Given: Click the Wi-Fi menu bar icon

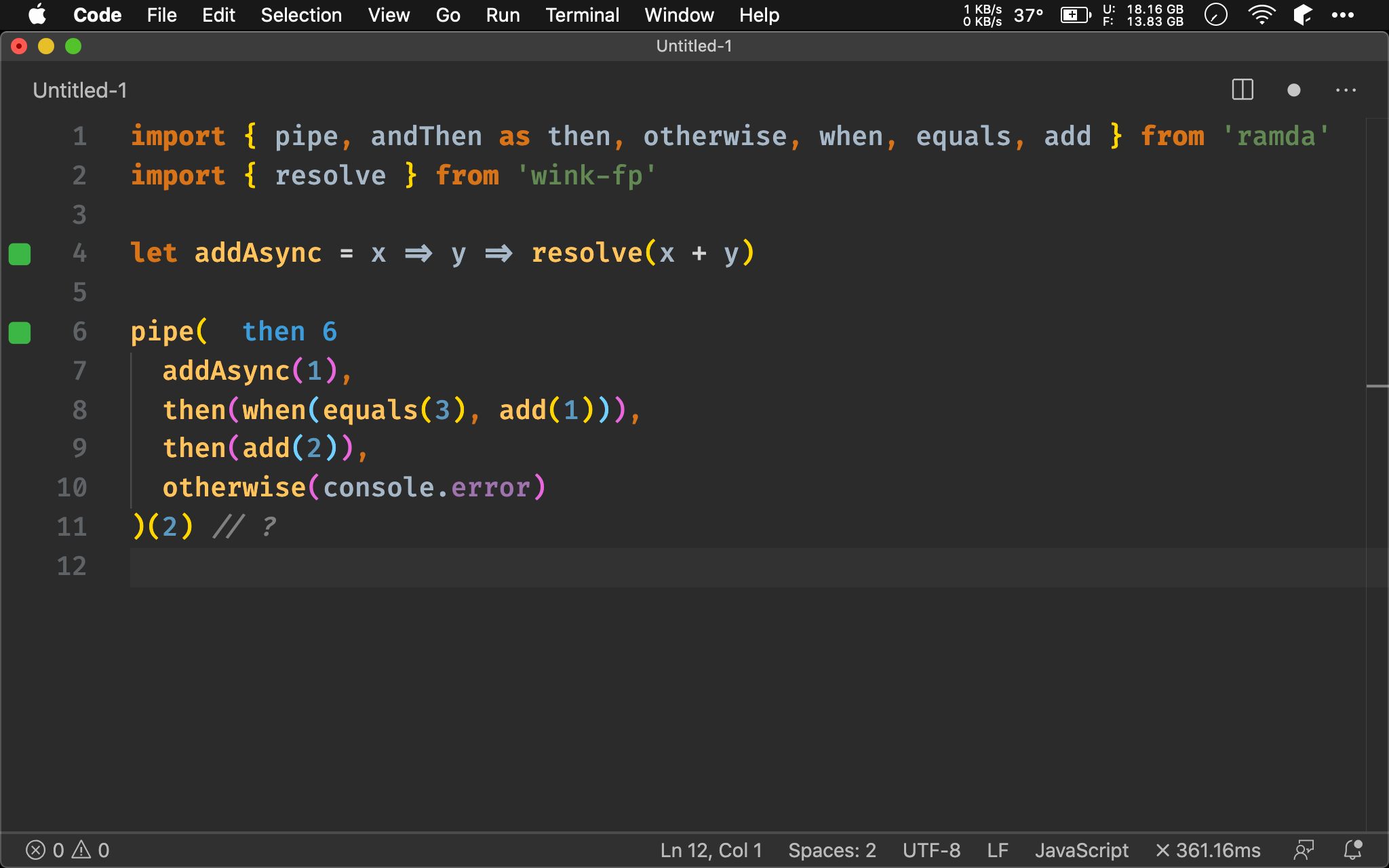Looking at the screenshot, I should (1261, 15).
